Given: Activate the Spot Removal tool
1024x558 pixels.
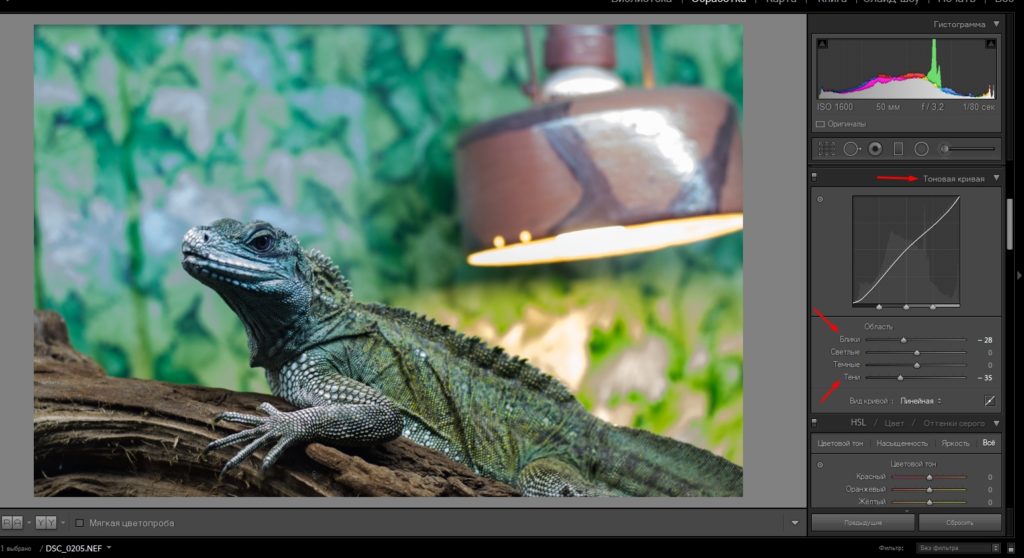Looking at the screenshot, I should pos(851,149).
